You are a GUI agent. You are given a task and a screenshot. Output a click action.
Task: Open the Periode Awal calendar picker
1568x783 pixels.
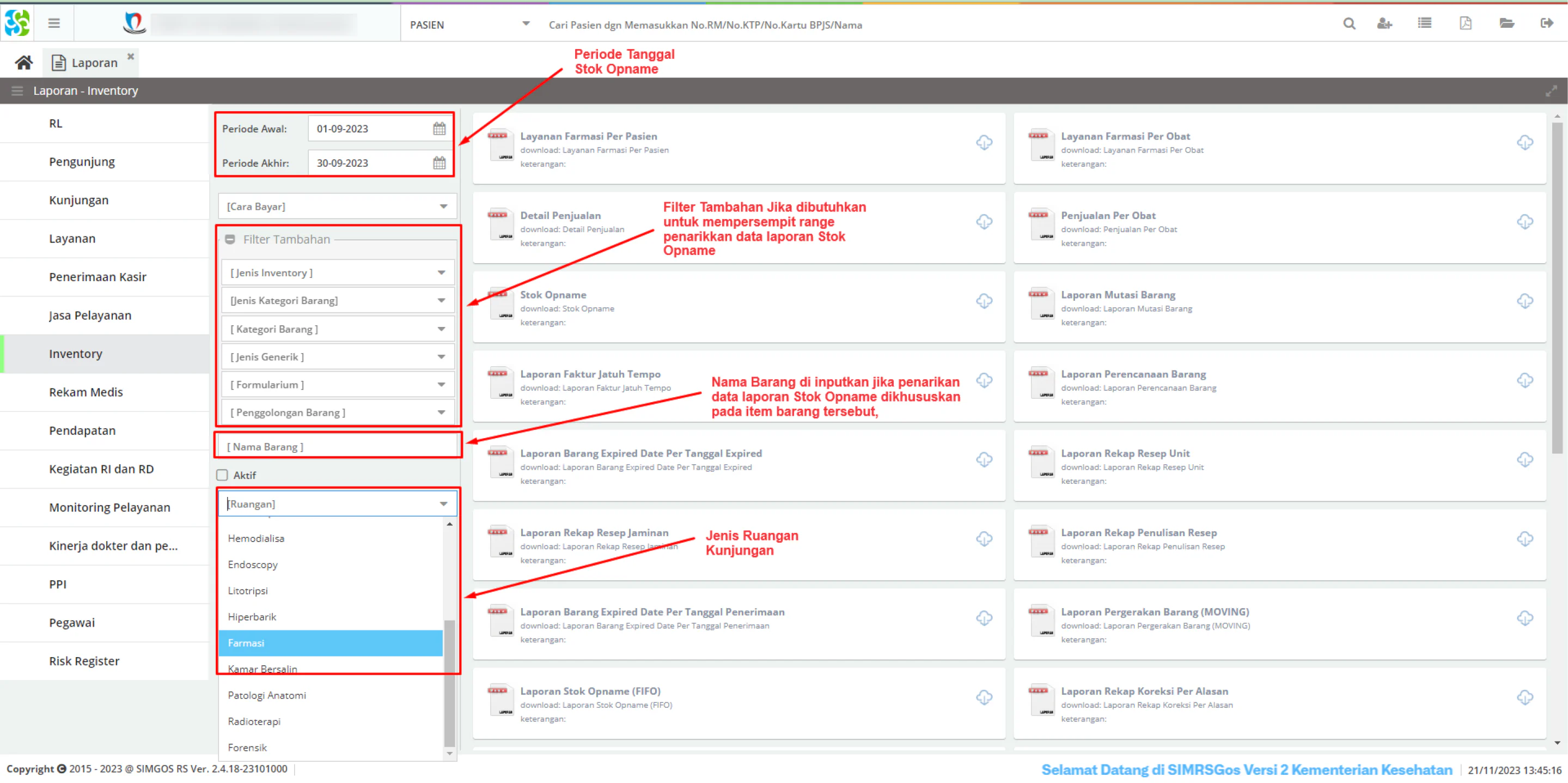coord(439,129)
